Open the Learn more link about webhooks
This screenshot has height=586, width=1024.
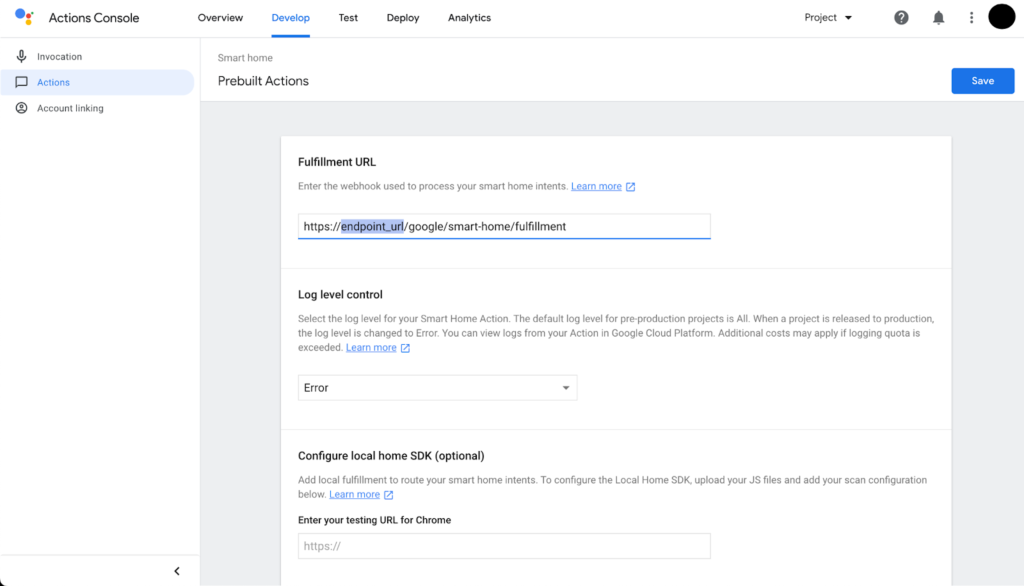pyautogui.click(x=596, y=185)
